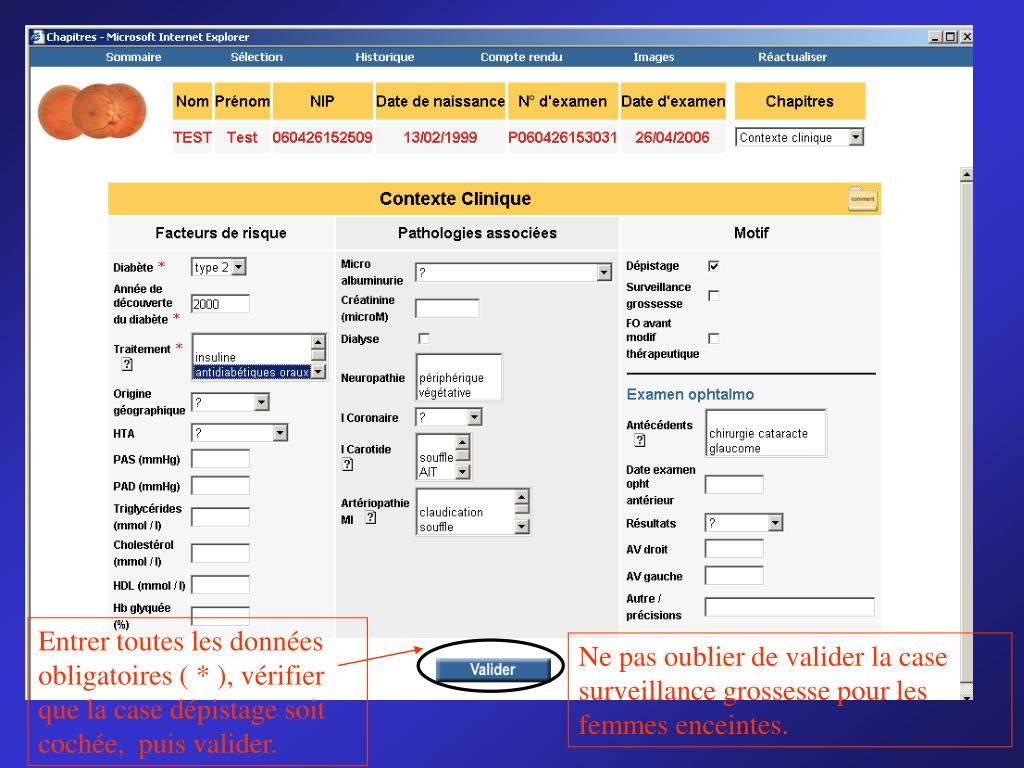Viewport: 1024px width, 768px height.
Task: Click the AV droit input field
Action: pos(734,549)
